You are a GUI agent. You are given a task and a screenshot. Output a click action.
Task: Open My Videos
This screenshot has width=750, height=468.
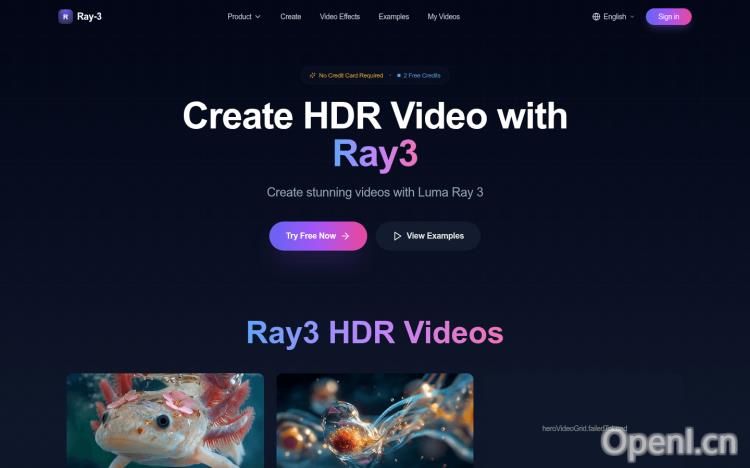[x=443, y=16]
